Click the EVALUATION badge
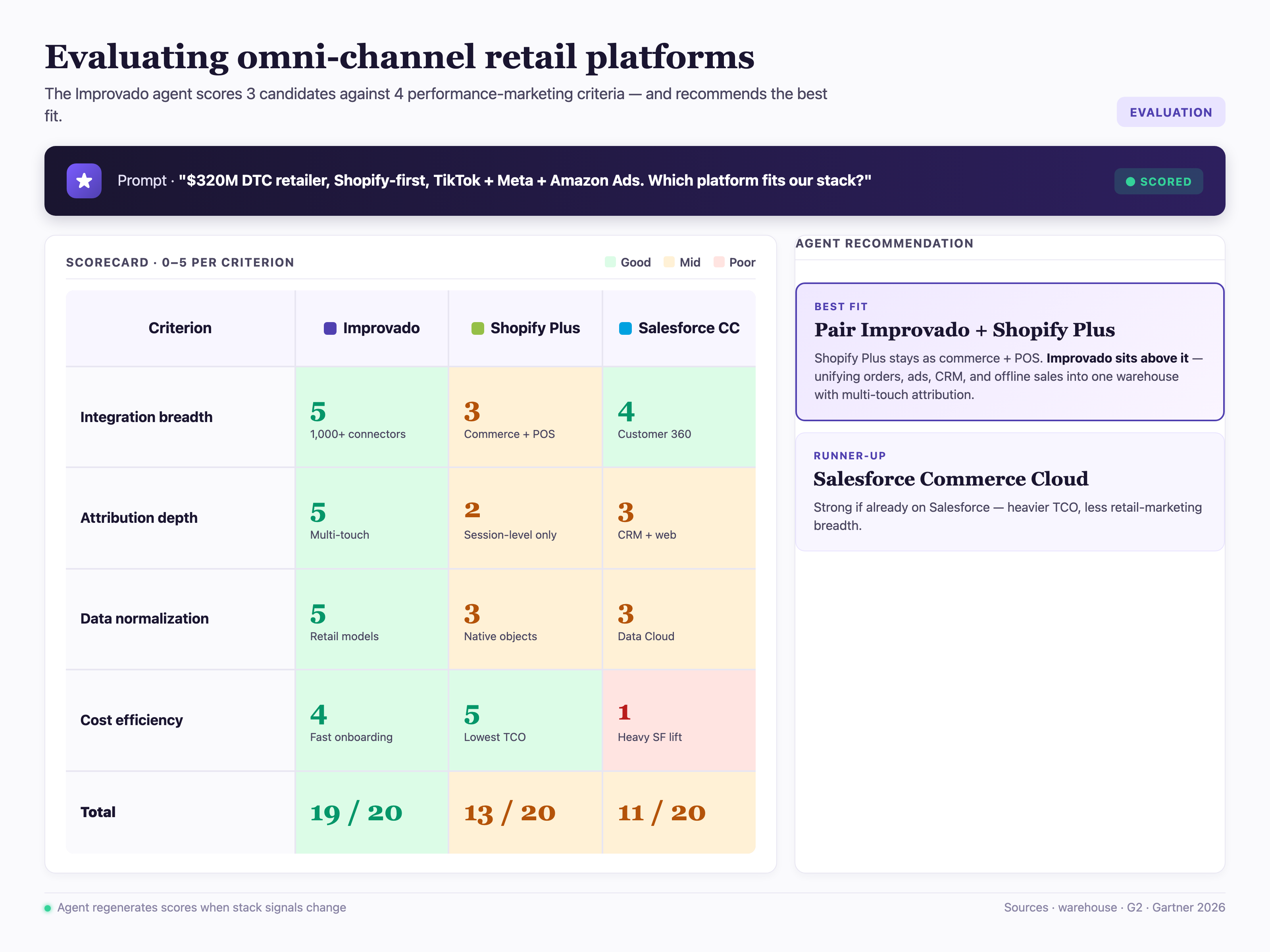 click(1171, 113)
